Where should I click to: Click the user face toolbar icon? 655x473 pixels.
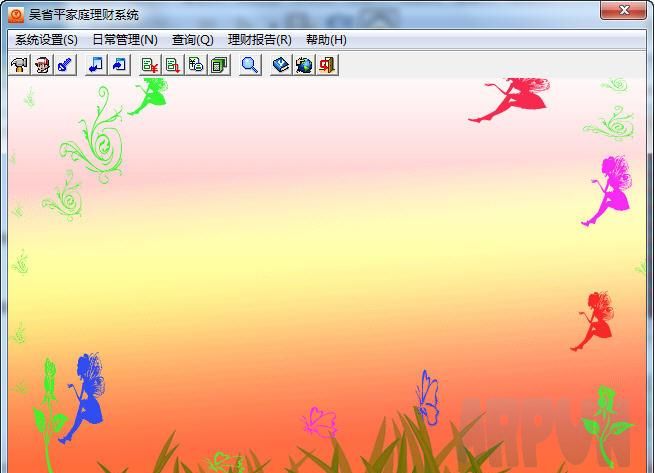click(42, 65)
